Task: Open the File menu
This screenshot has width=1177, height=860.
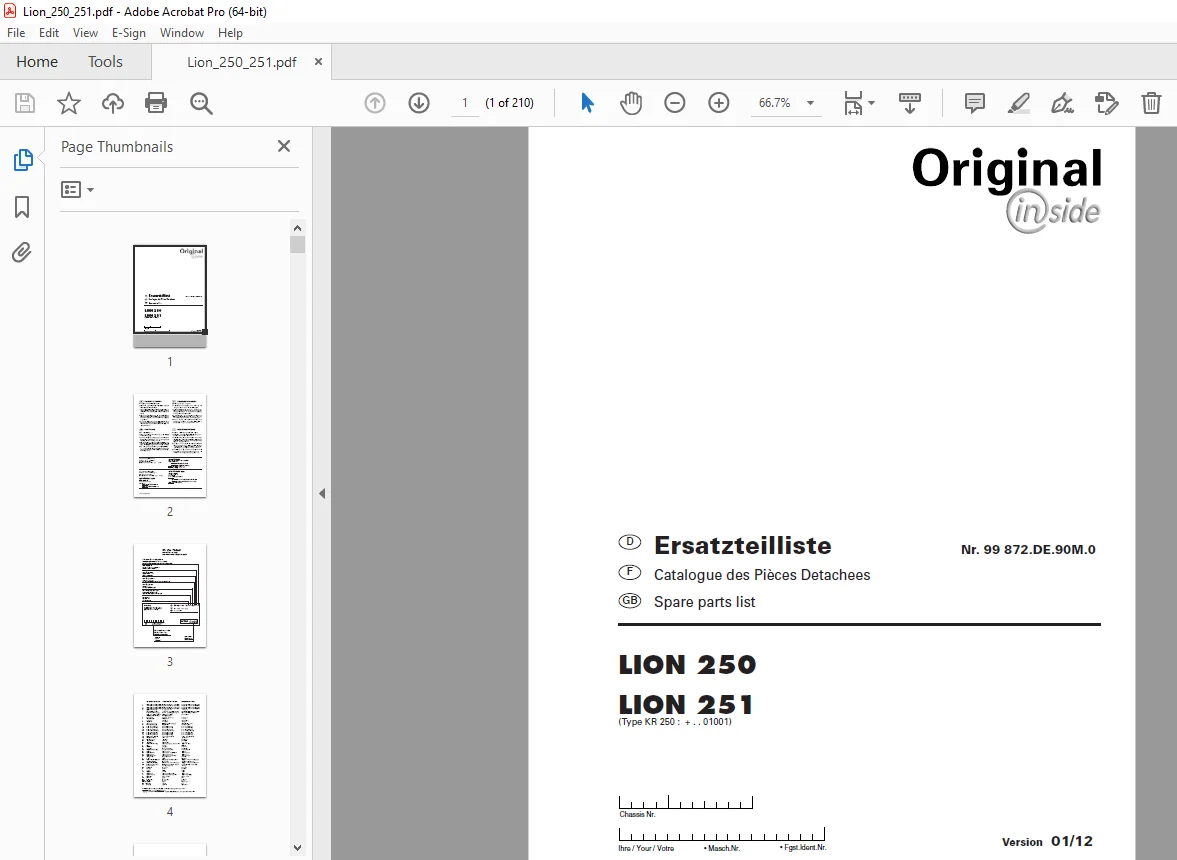Action: [x=16, y=32]
